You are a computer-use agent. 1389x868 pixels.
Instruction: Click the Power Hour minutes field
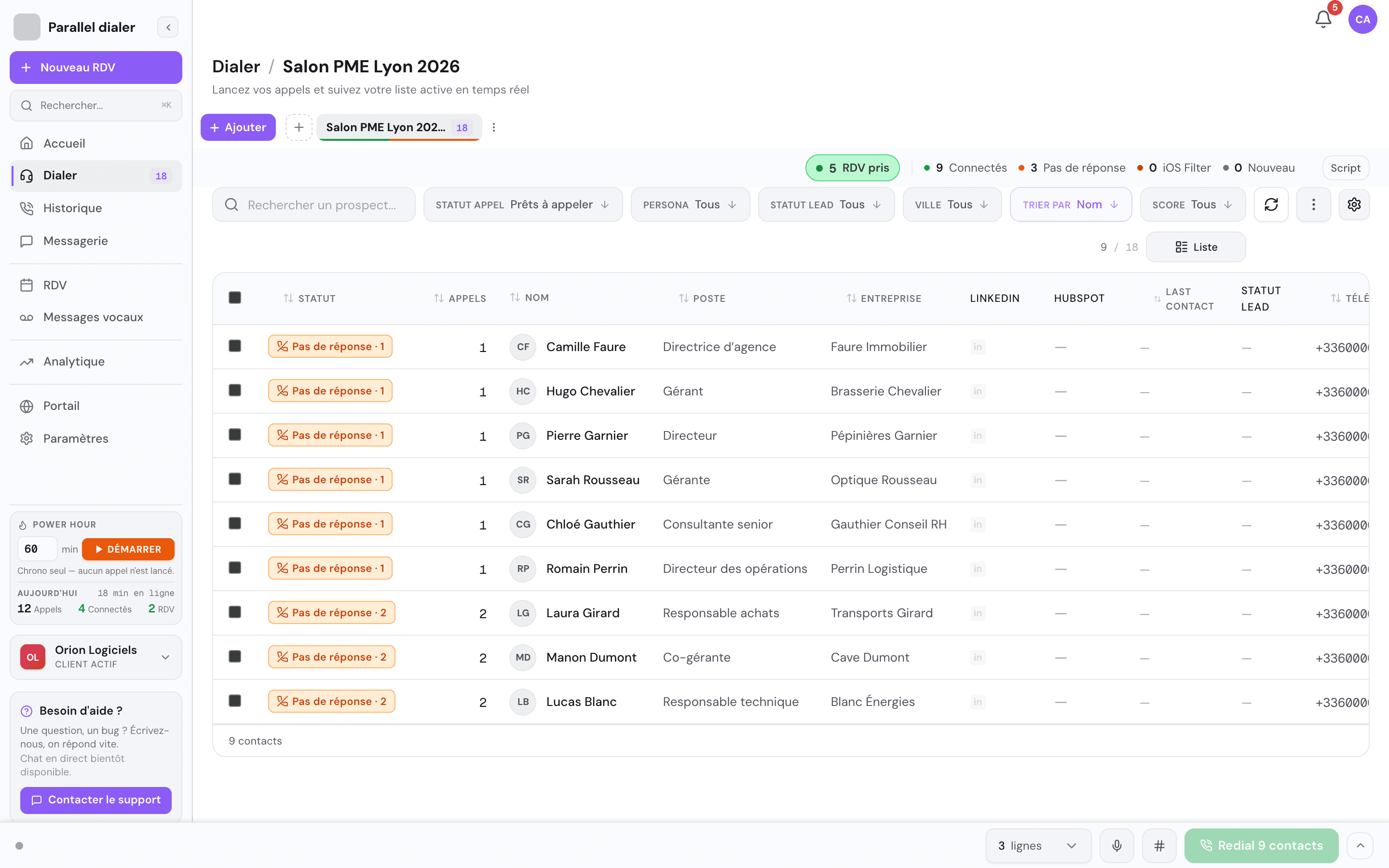click(x=37, y=549)
